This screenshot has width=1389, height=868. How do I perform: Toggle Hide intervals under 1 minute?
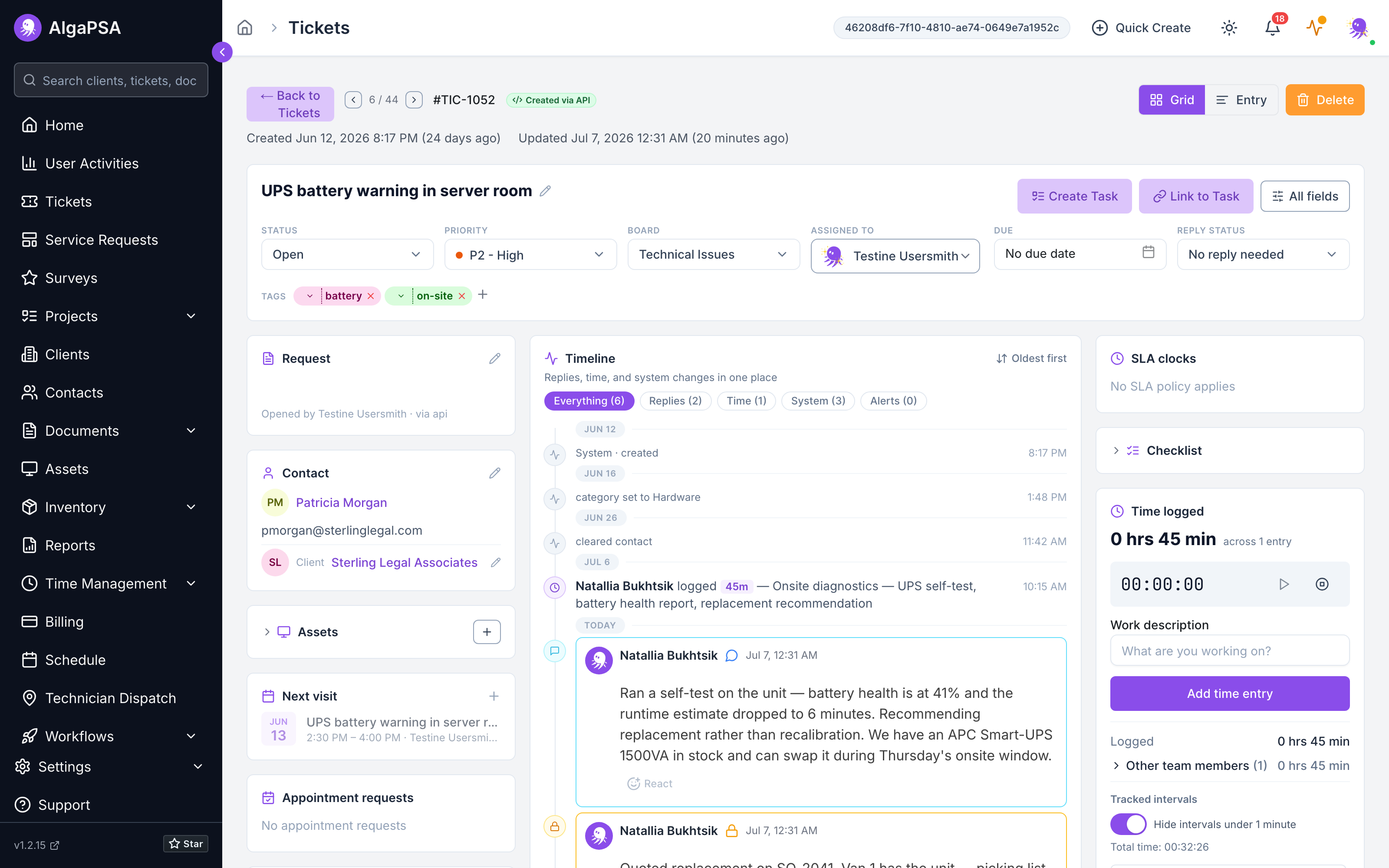pyautogui.click(x=1128, y=824)
